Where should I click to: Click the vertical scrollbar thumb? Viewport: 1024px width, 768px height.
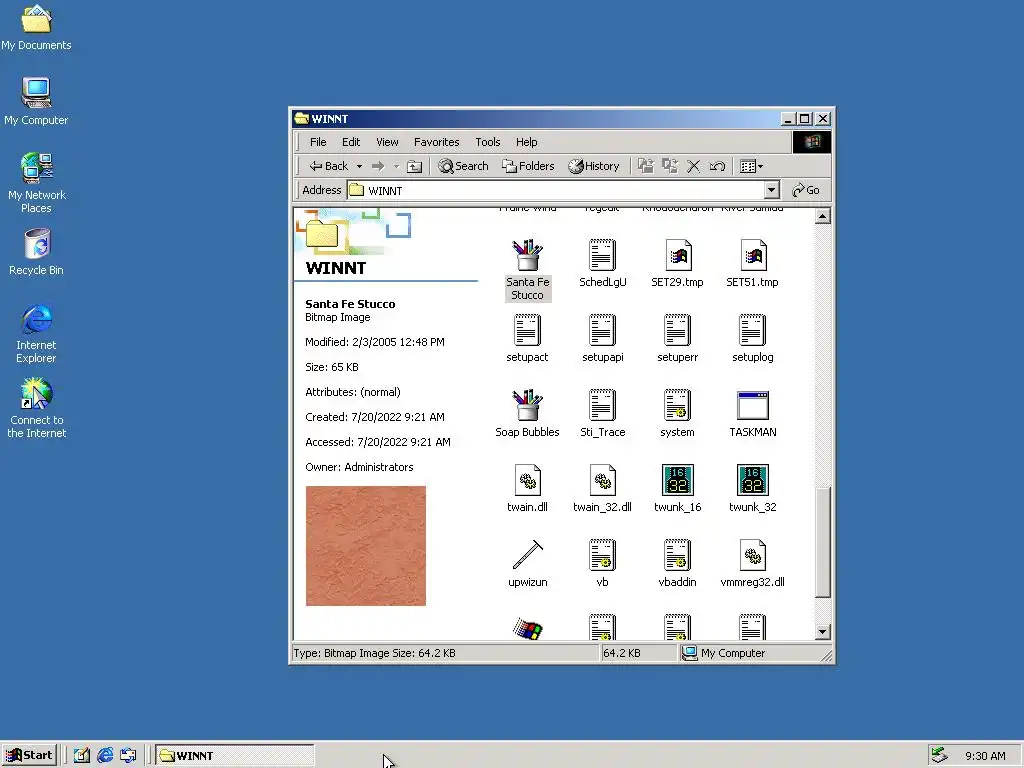click(823, 542)
